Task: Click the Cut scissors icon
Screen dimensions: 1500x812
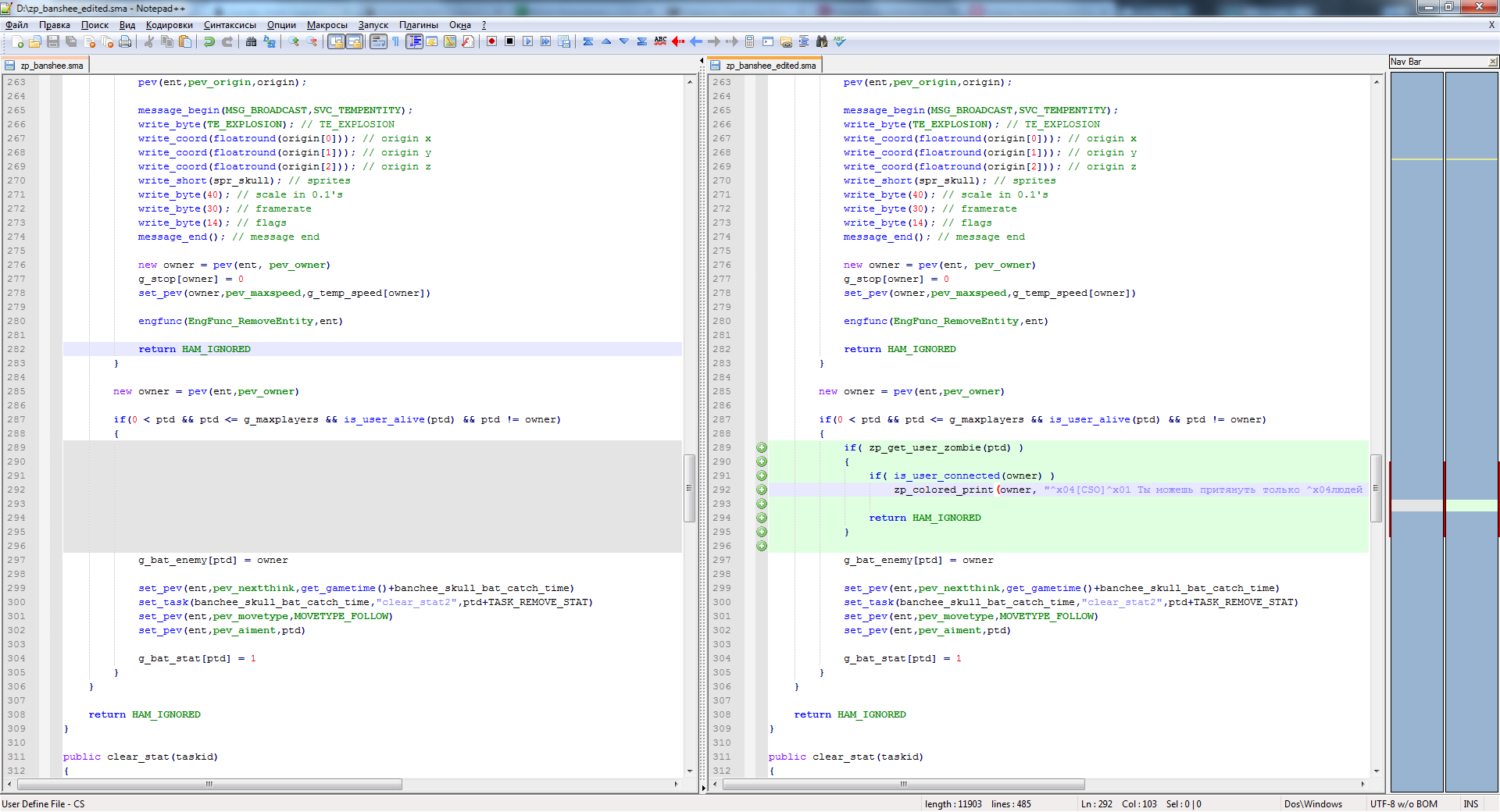Action: 148,41
